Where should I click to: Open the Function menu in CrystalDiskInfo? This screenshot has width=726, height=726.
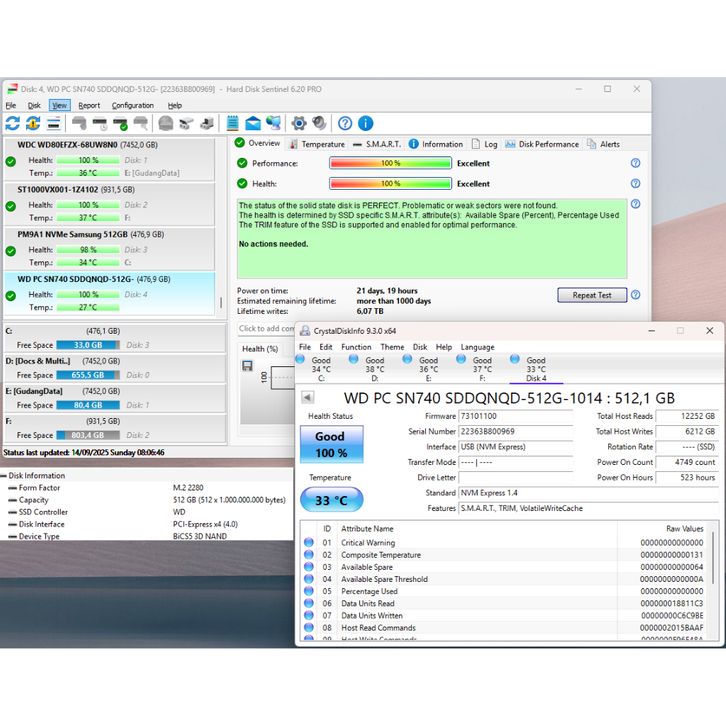point(356,347)
